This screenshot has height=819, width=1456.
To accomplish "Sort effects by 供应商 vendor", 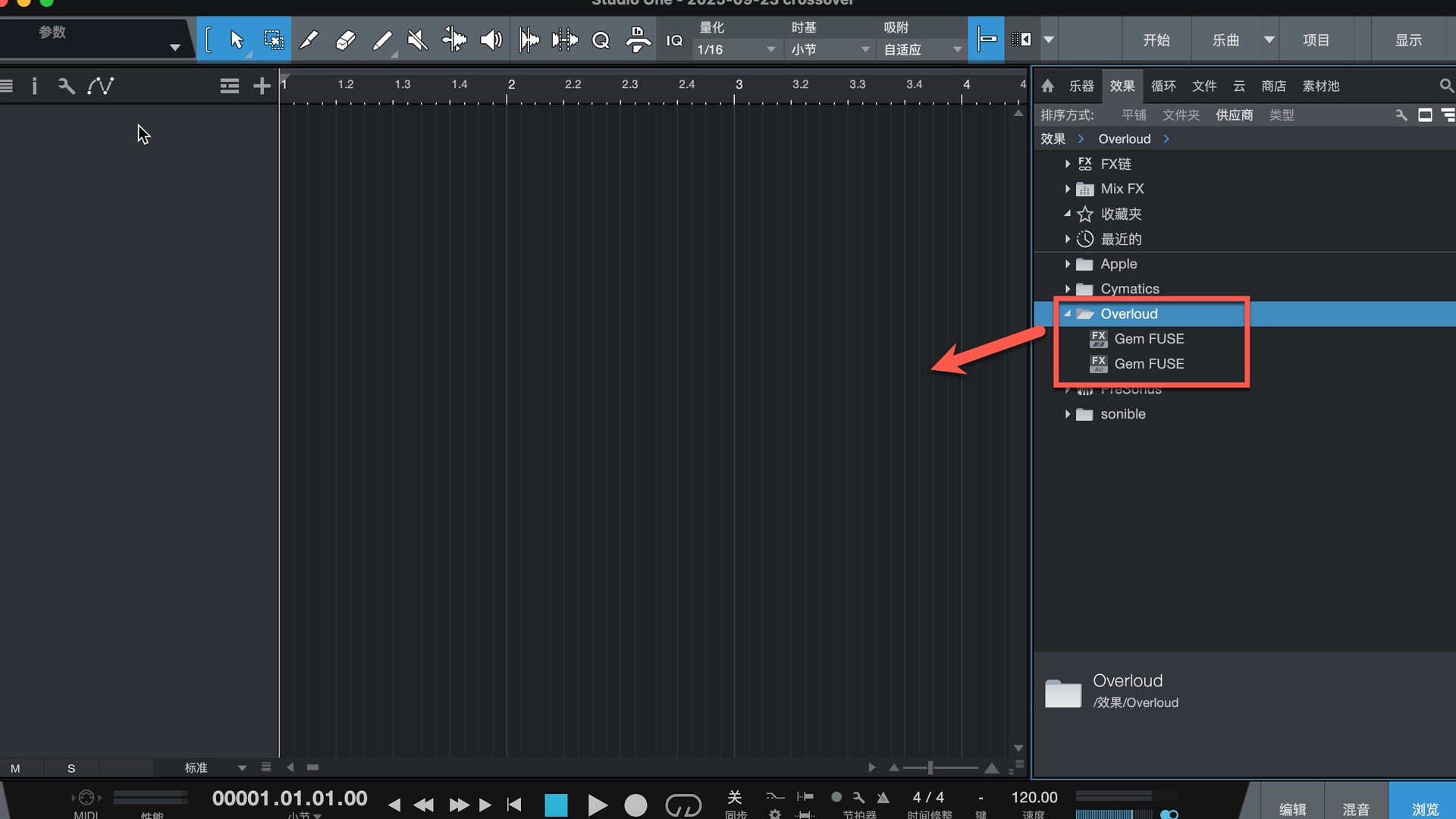I will 1235,115.
